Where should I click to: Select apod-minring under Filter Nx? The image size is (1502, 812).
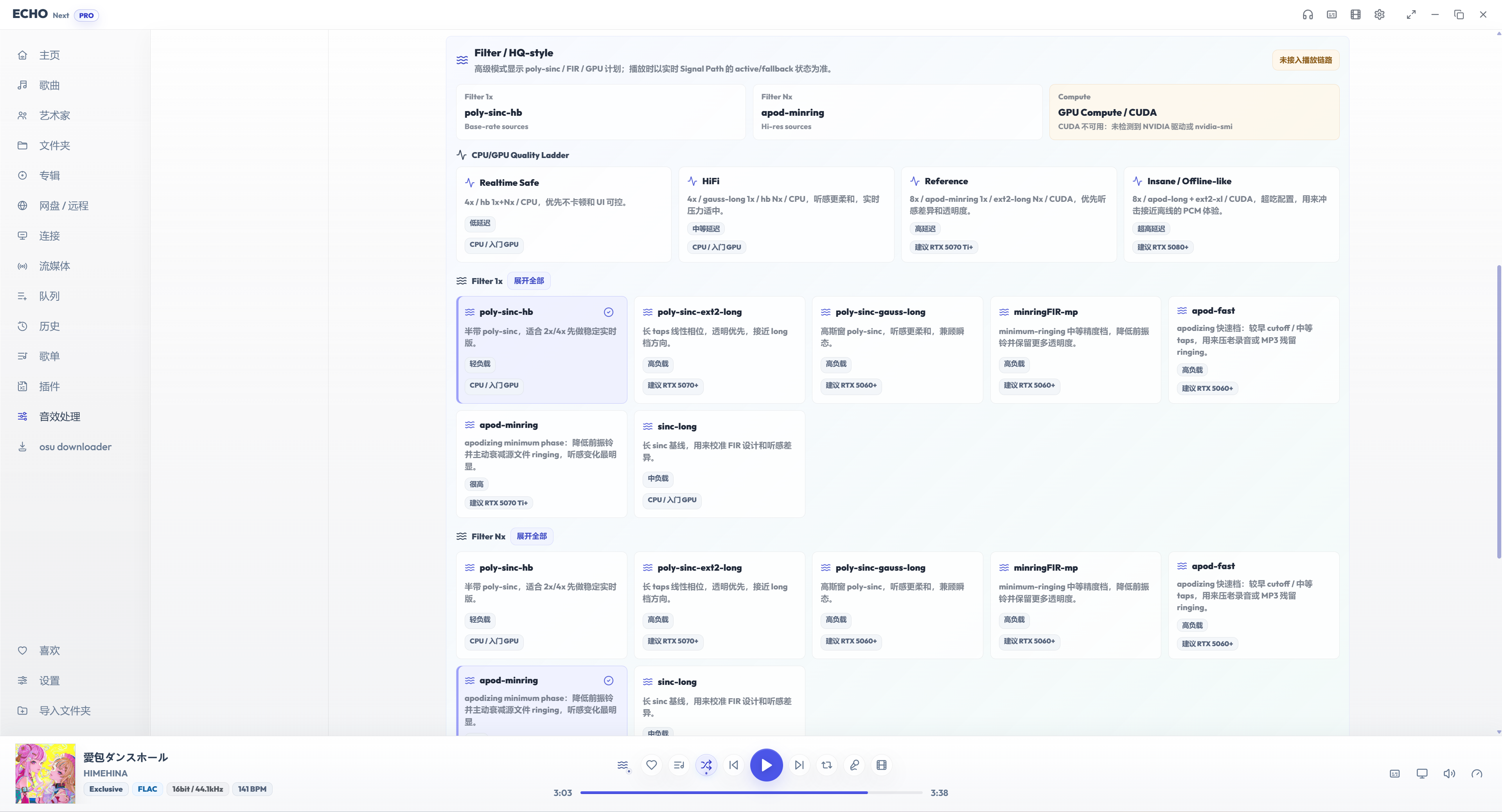coord(542,701)
